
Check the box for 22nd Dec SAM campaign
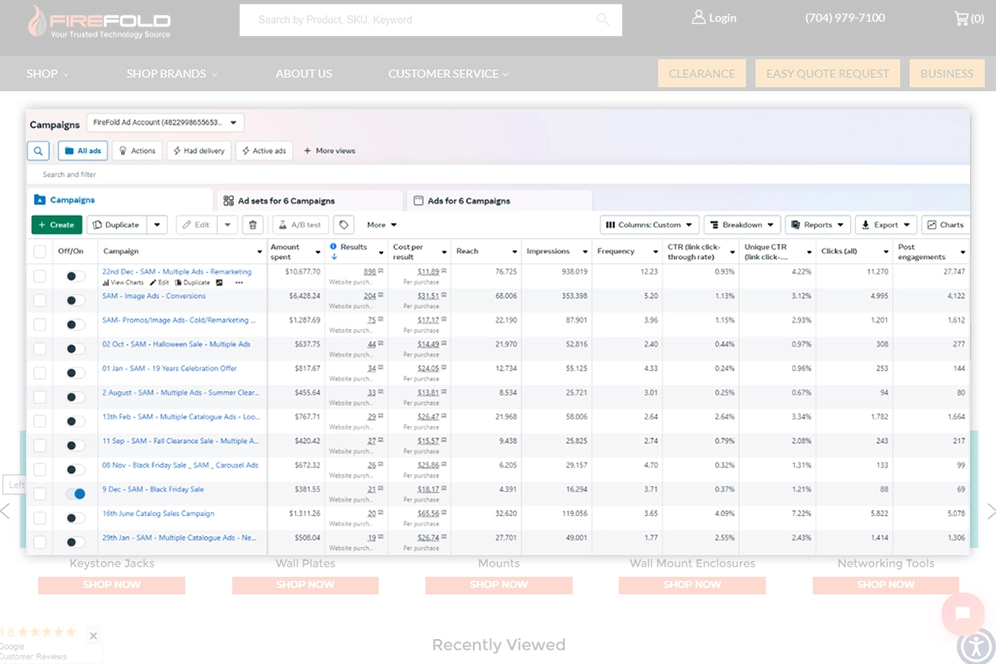pos(39,276)
